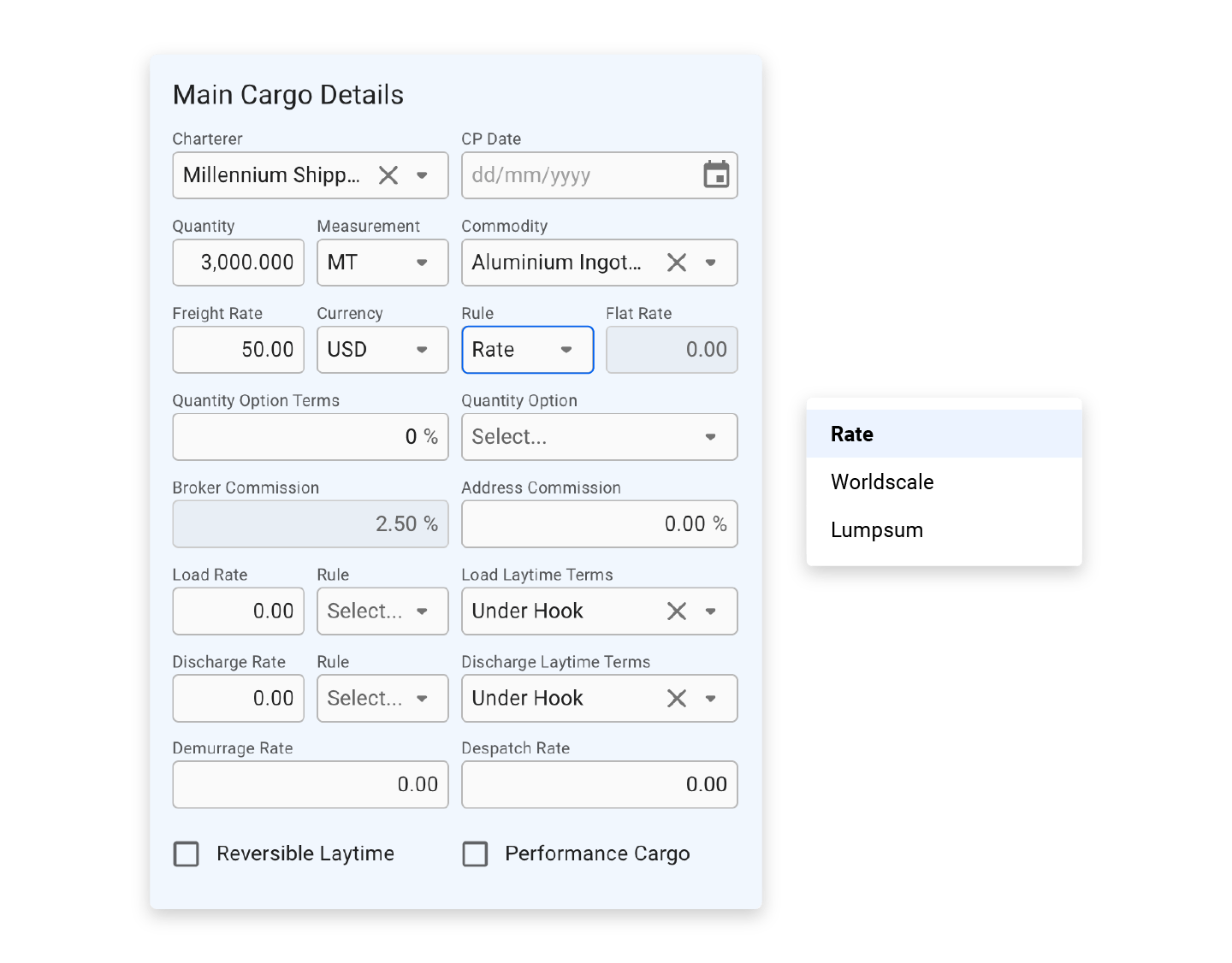Edit the Discharge Rate value field

point(239,698)
